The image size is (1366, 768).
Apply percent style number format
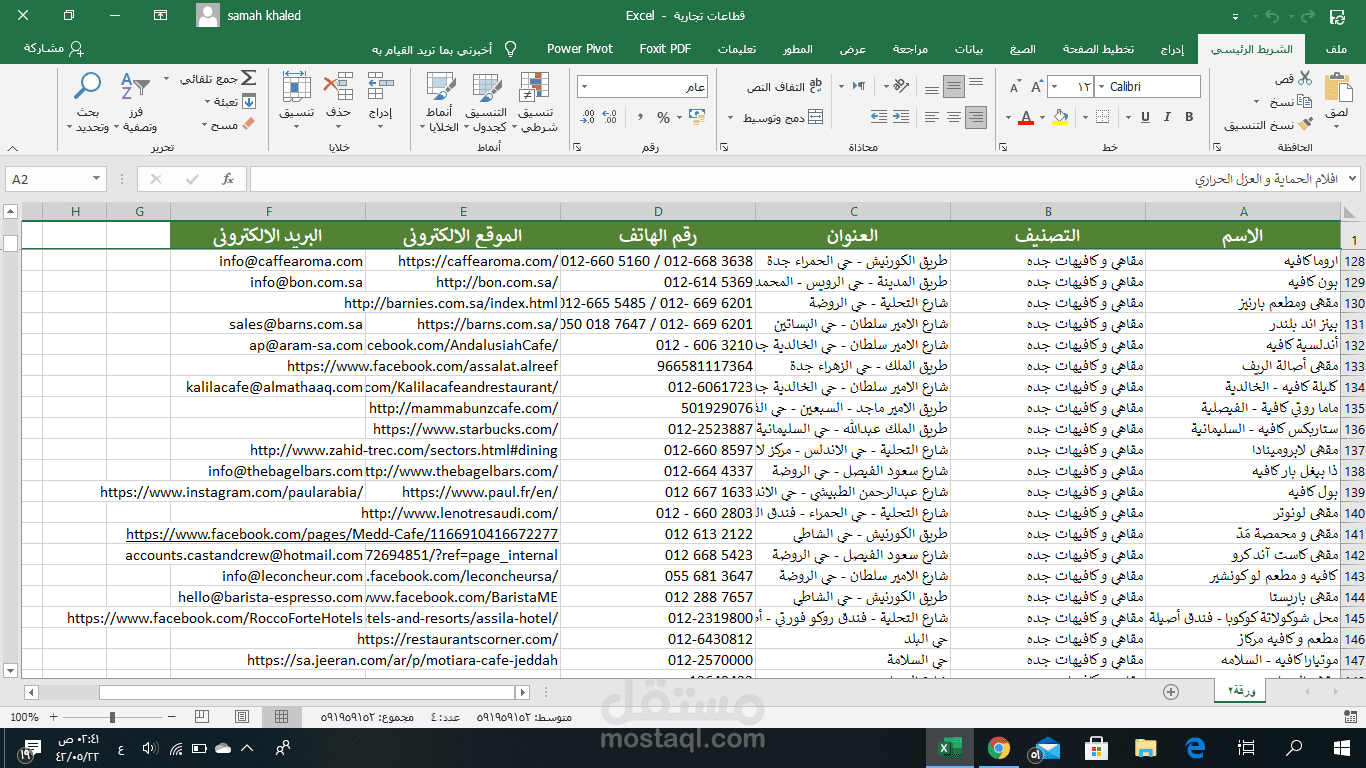pos(663,118)
